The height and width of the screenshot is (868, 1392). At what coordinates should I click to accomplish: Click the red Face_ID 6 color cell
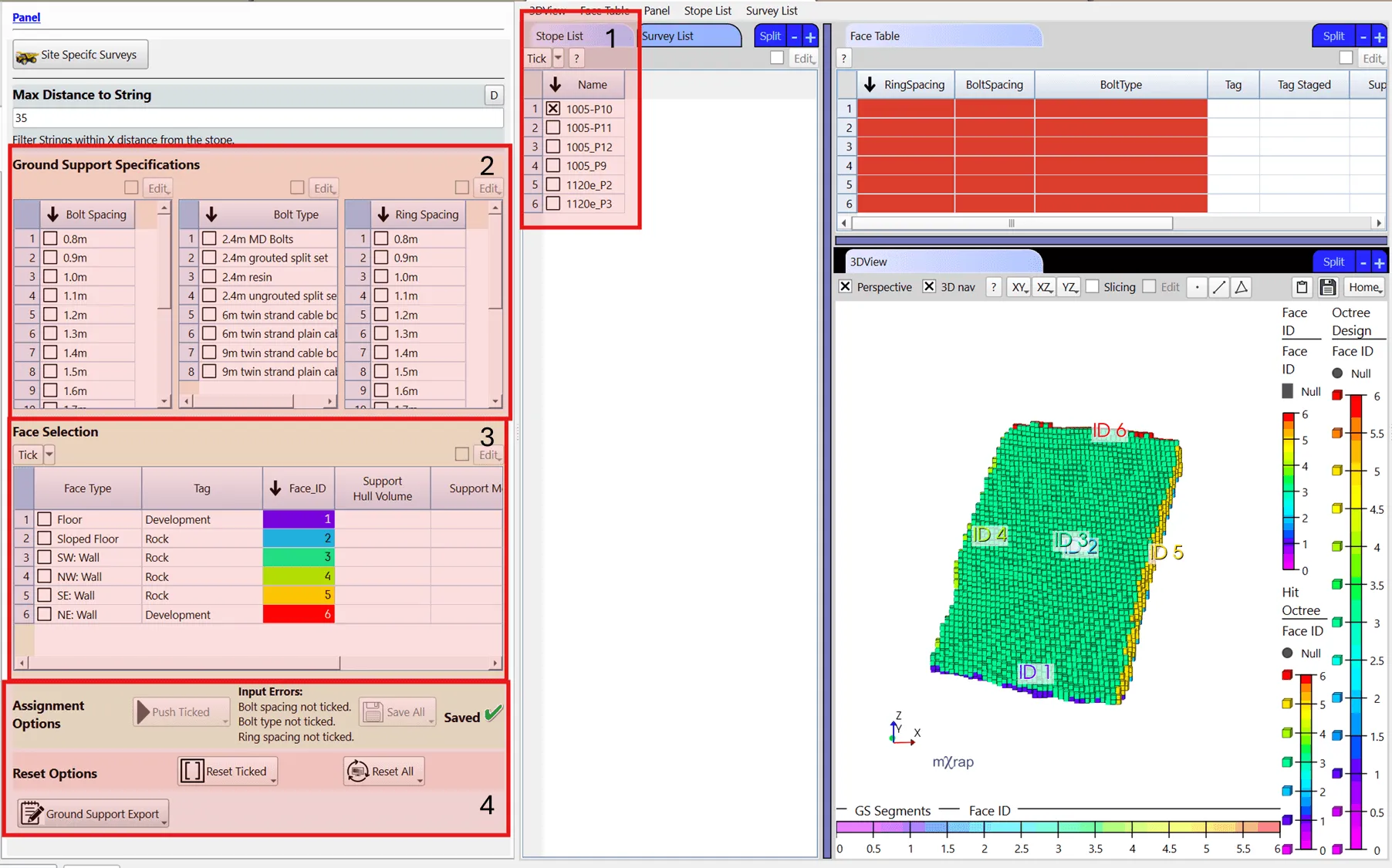[298, 614]
